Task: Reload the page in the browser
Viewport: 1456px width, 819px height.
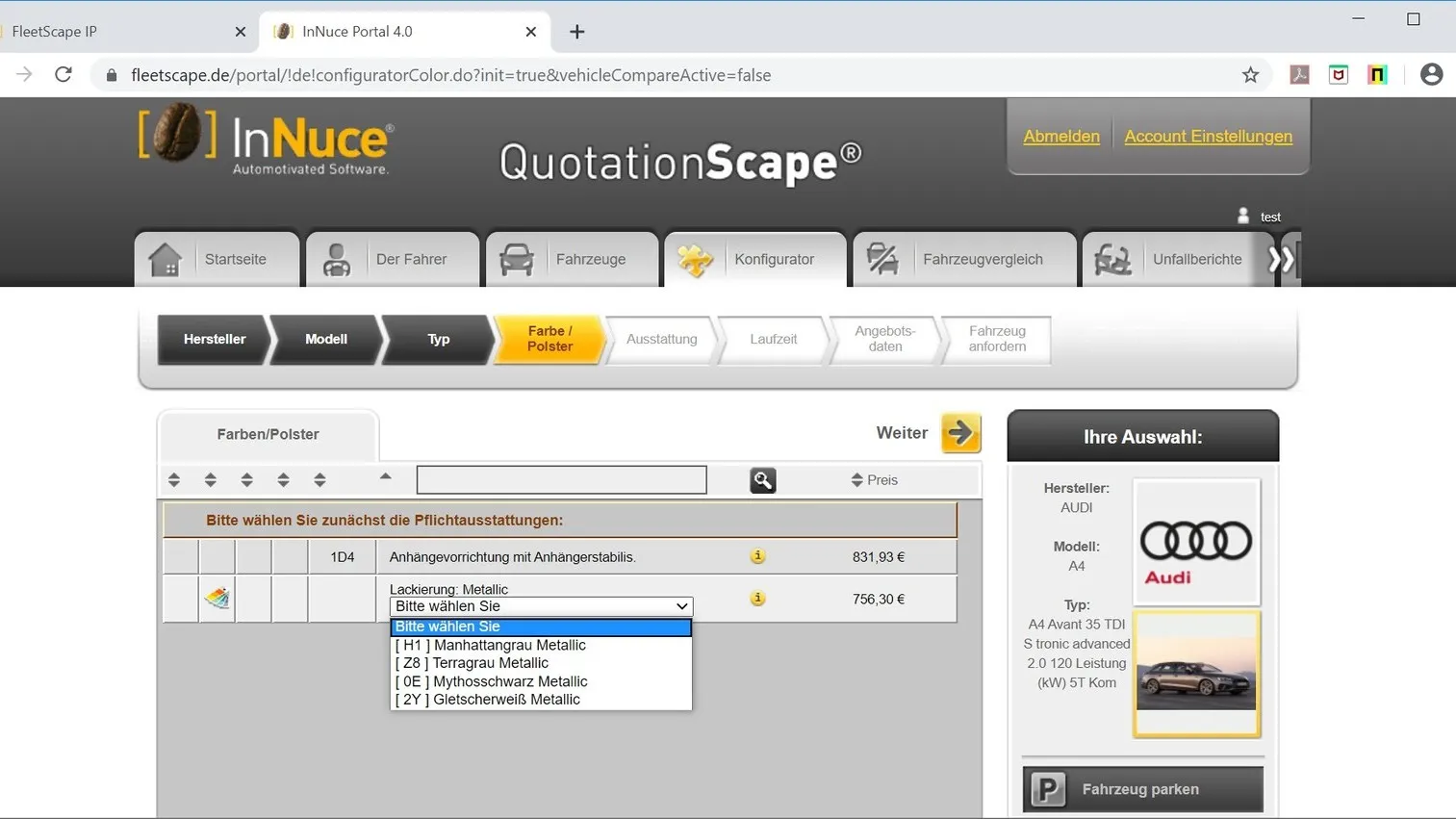Action: pyautogui.click(x=64, y=75)
